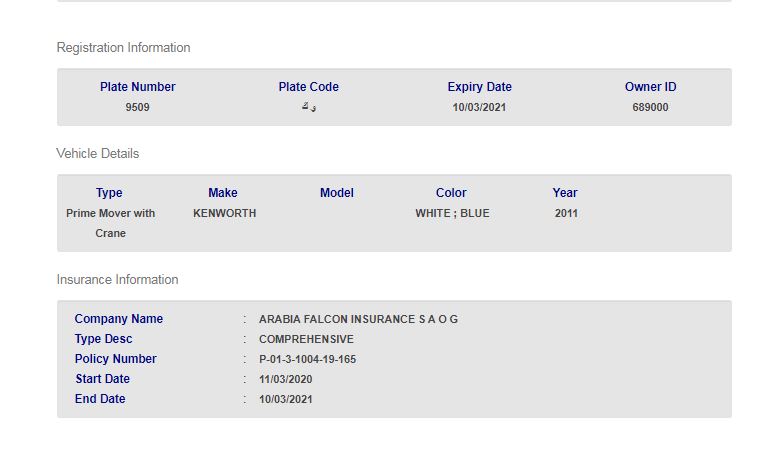Image resolution: width=781 pixels, height=454 pixels.
Task: Click the Expiry Date column label
Action: pos(479,87)
